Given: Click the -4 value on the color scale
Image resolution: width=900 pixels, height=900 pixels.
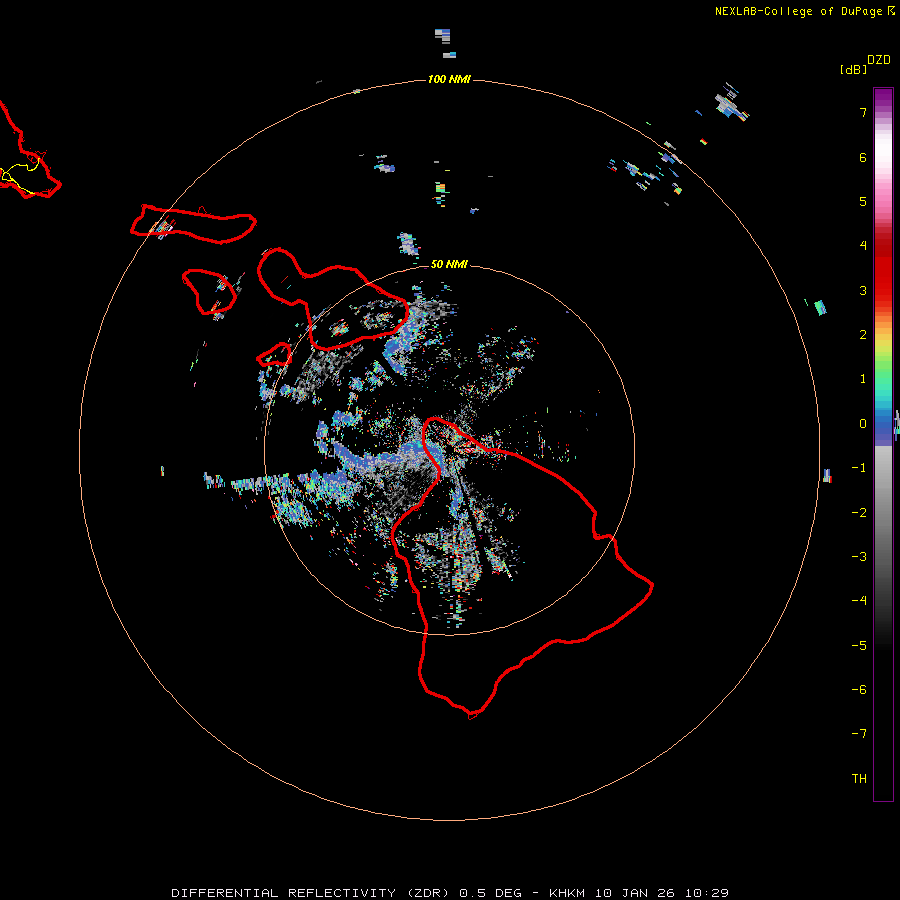Looking at the screenshot, I should [859, 601].
